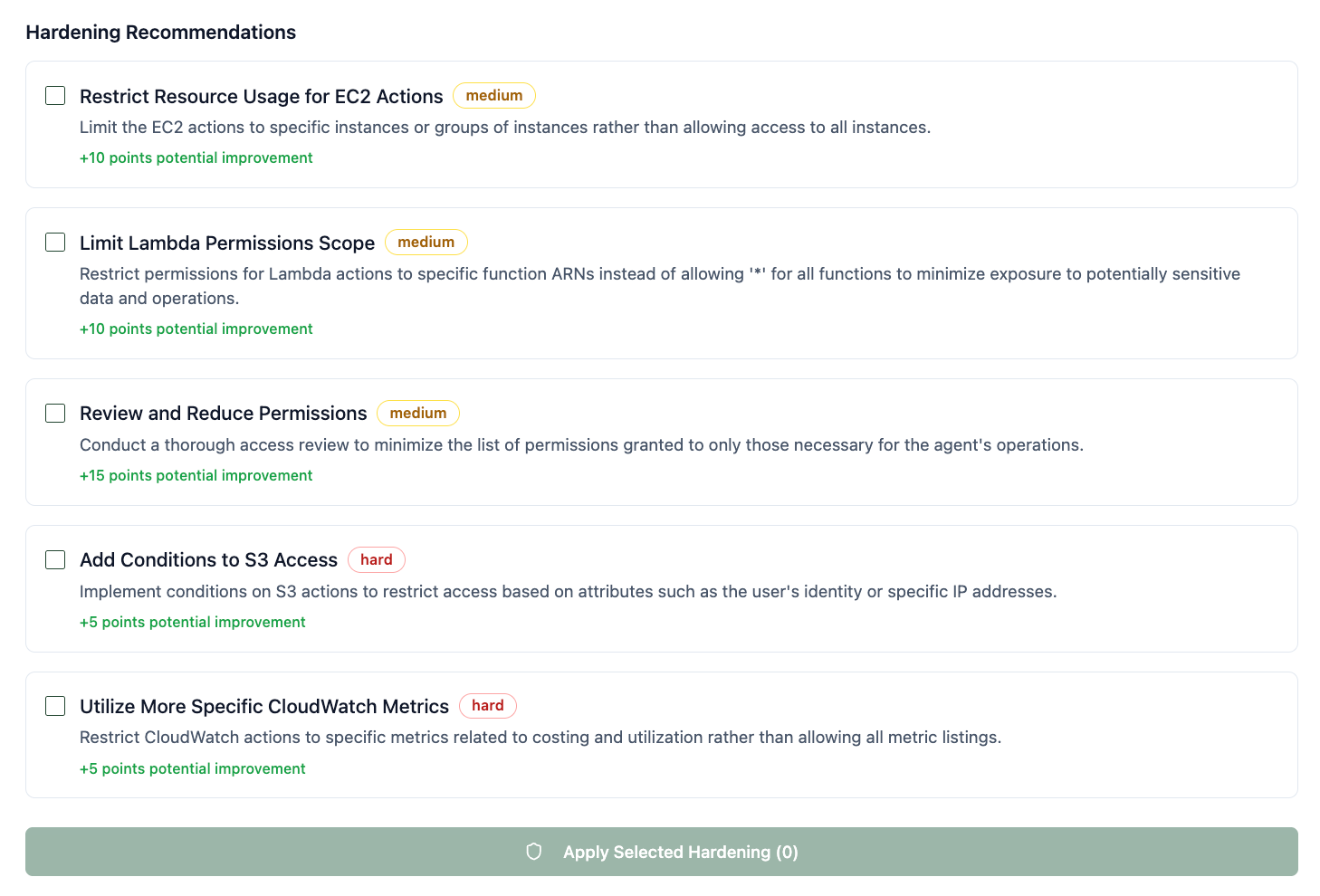This screenshot has width=1320, height=896.
Task: Click the medium badge beside Lambda Permissions Scope
Action: pos(426,243)
